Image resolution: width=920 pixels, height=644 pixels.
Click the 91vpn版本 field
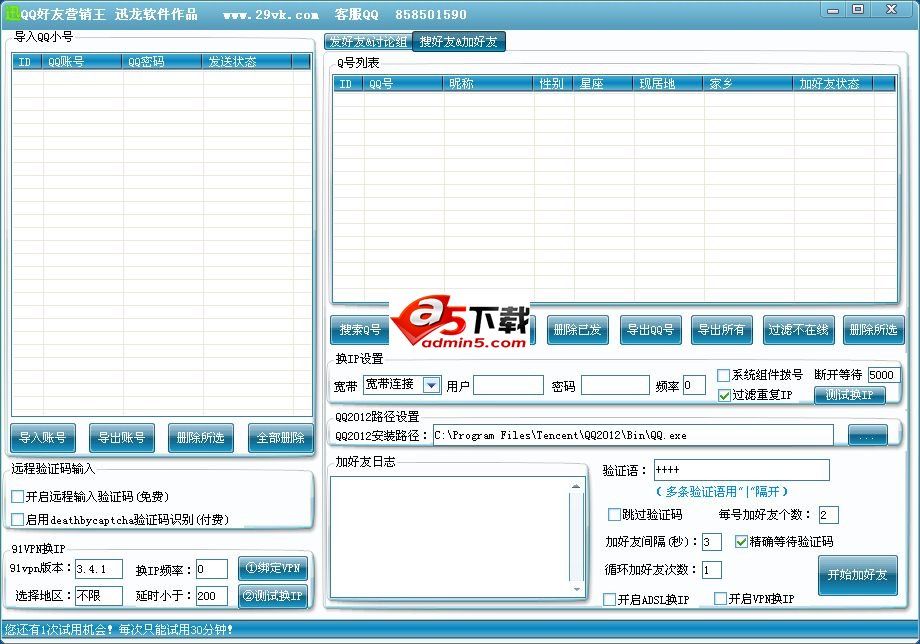click(x=99, y=569)
